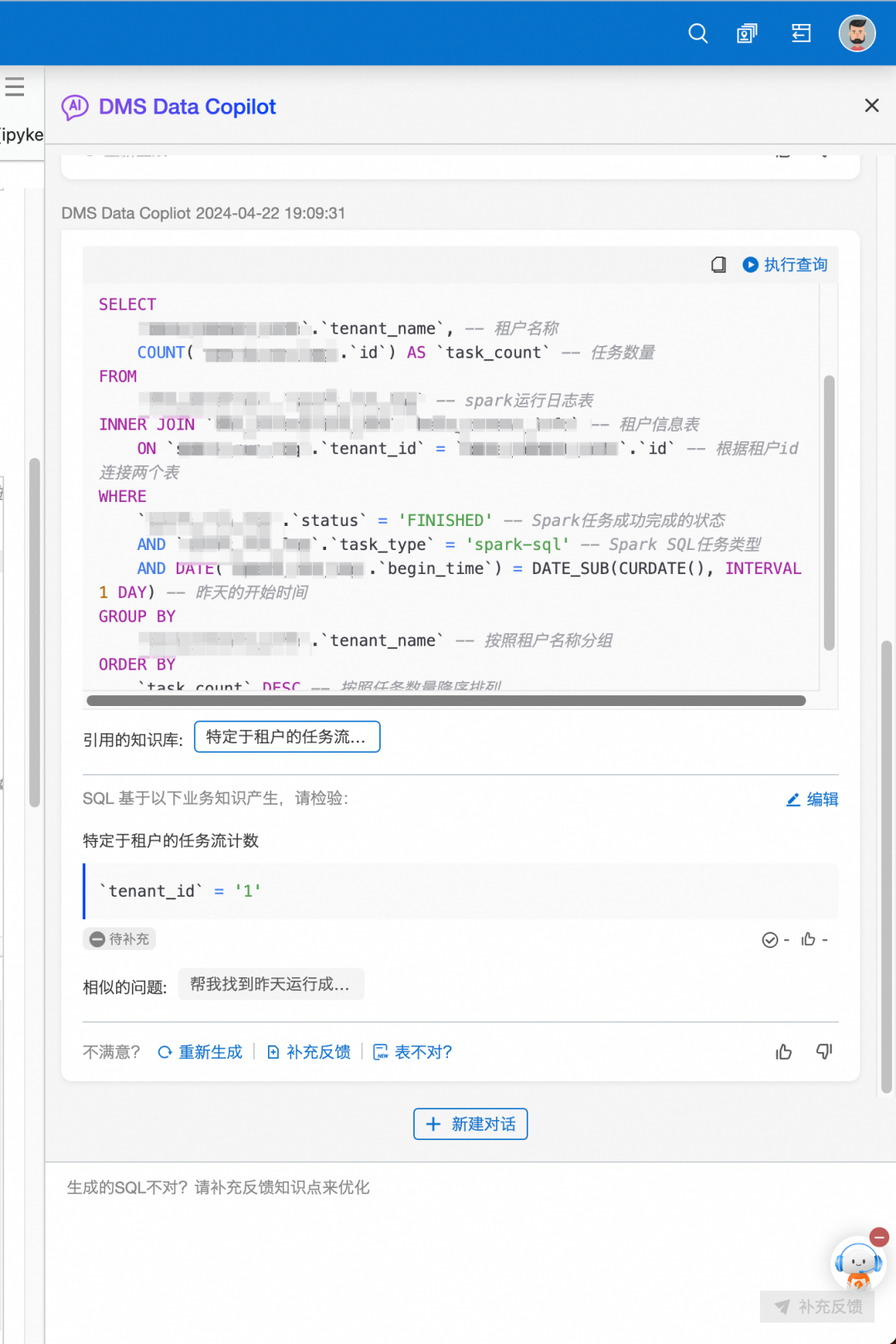Click the bottom 补充反馈 send button

818,1307
